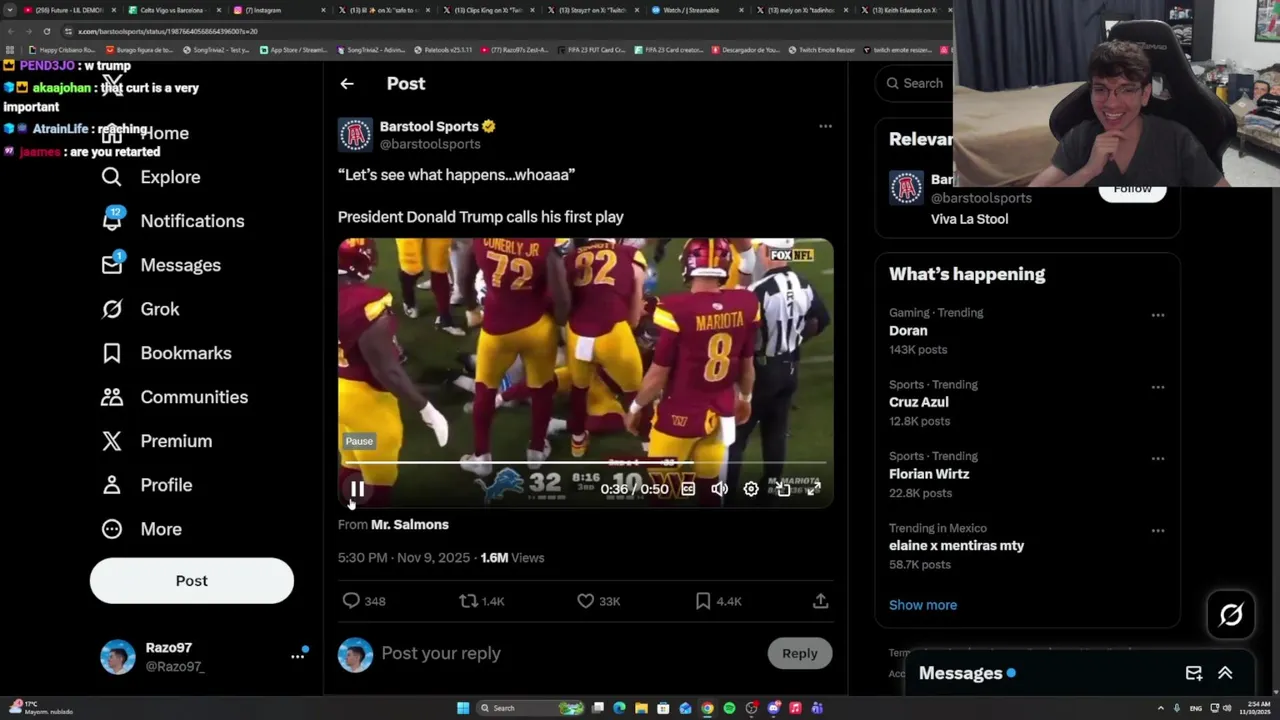The height and width of the screenshot is (720, 1280).
Task: Open the Happy Cristiano Ro... bookmark
Action: pos(64,49)
